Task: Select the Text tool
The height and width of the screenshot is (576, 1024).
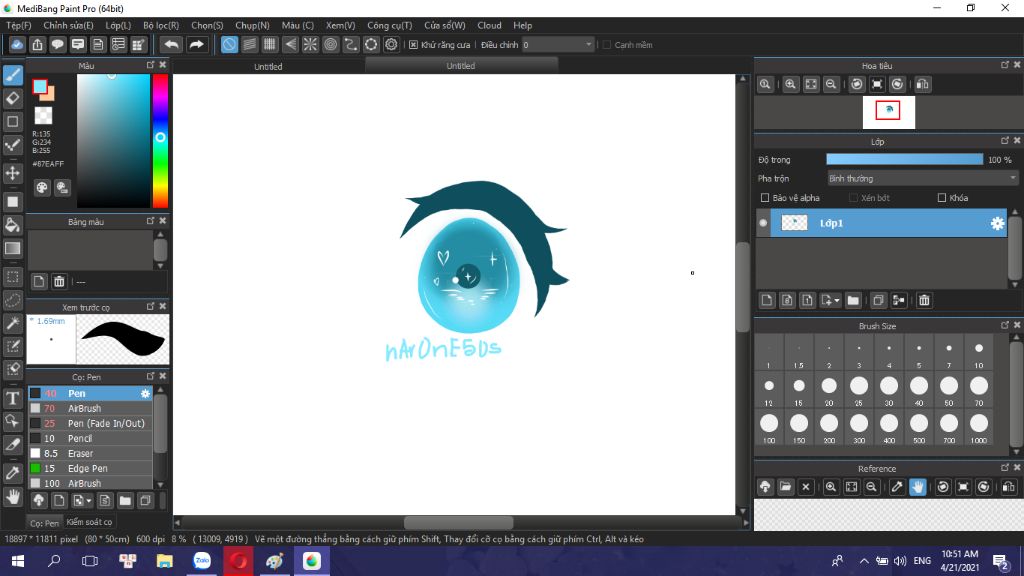Action: [12, 398]
